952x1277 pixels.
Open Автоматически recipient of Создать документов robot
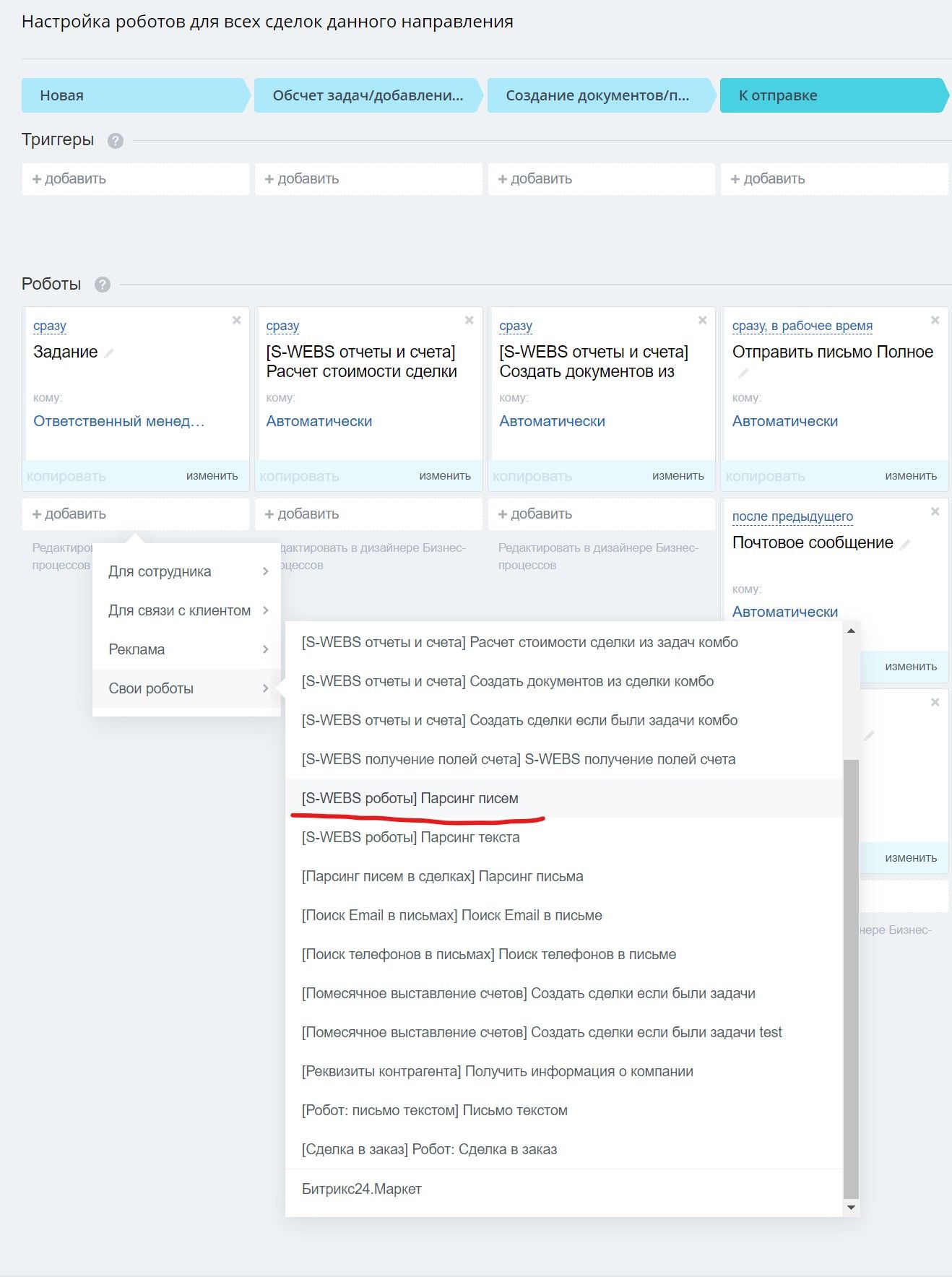[x=553, y=421]
